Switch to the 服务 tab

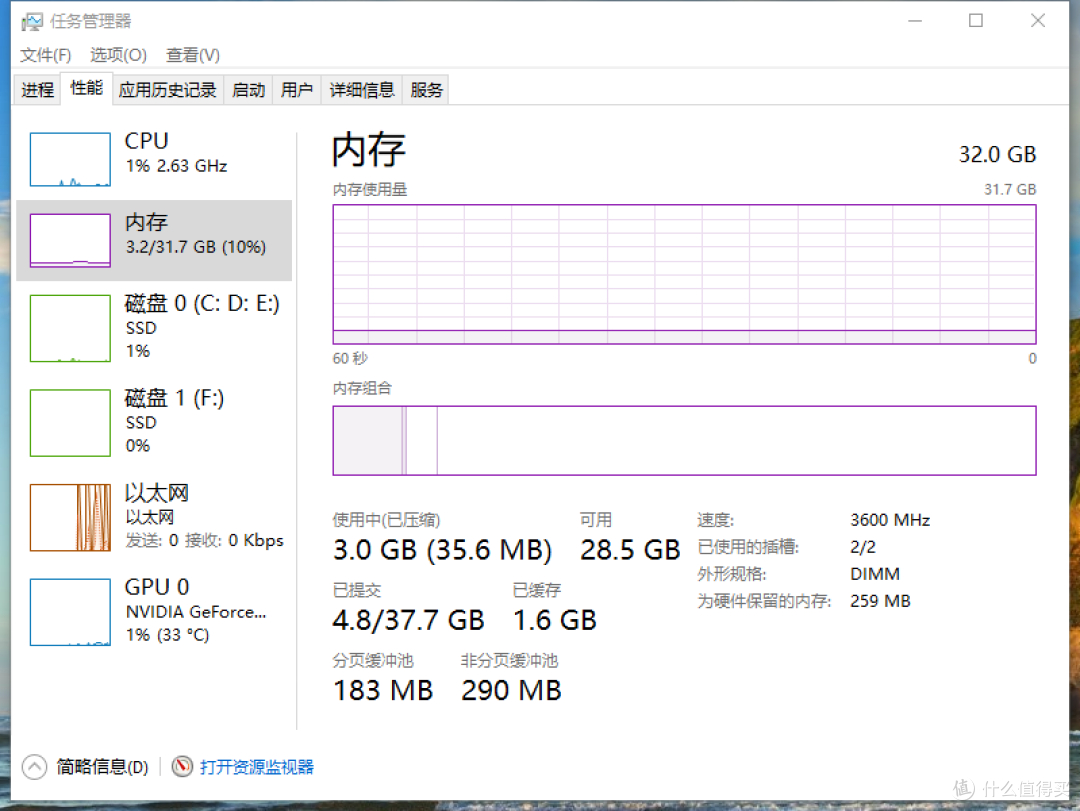426,90
